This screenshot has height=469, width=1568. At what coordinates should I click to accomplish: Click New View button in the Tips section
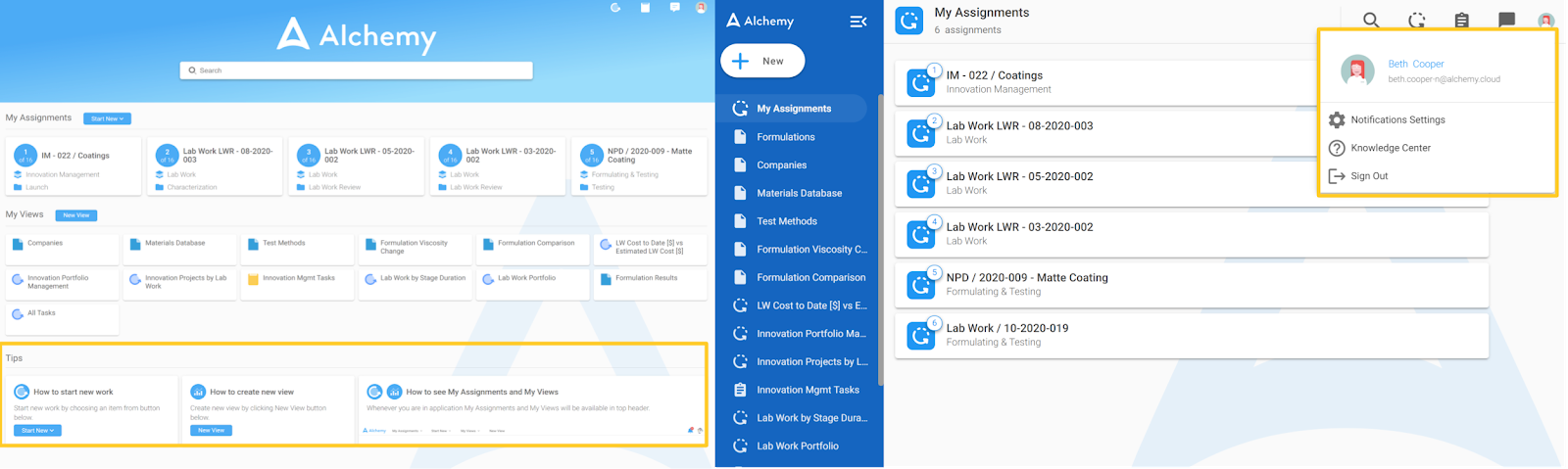click(x=211, y=431)
